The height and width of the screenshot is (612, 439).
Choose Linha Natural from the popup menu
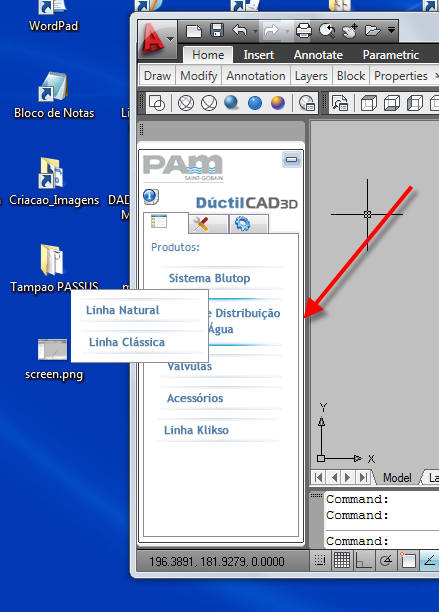(x=140, y=310)
